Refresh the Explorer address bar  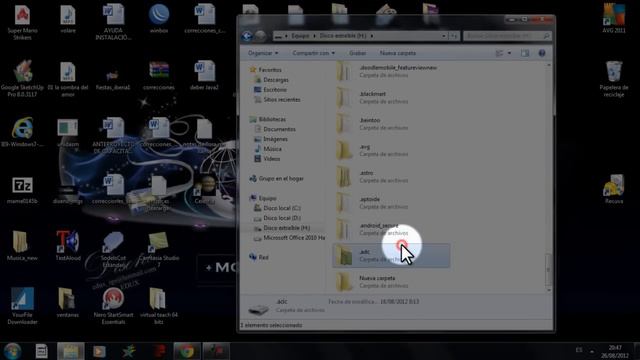[454, 36]
